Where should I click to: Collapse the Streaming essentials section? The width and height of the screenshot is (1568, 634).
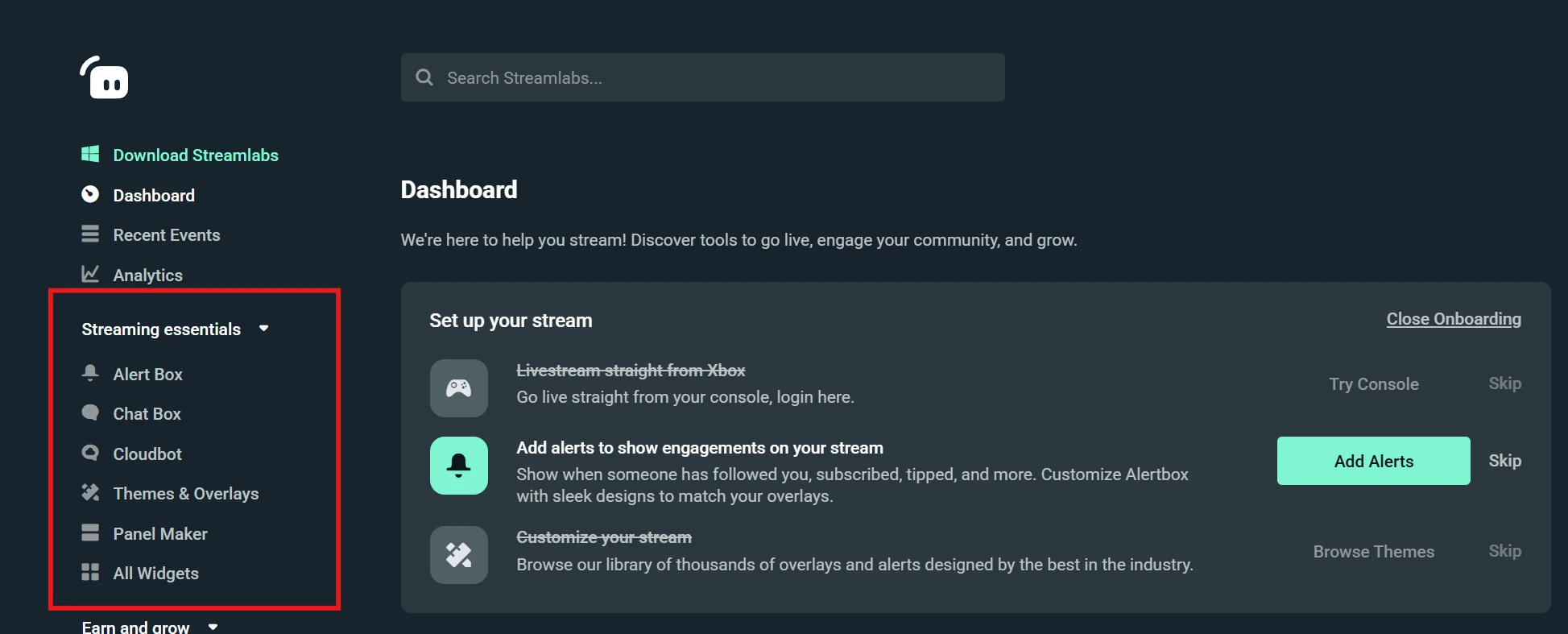263,329
